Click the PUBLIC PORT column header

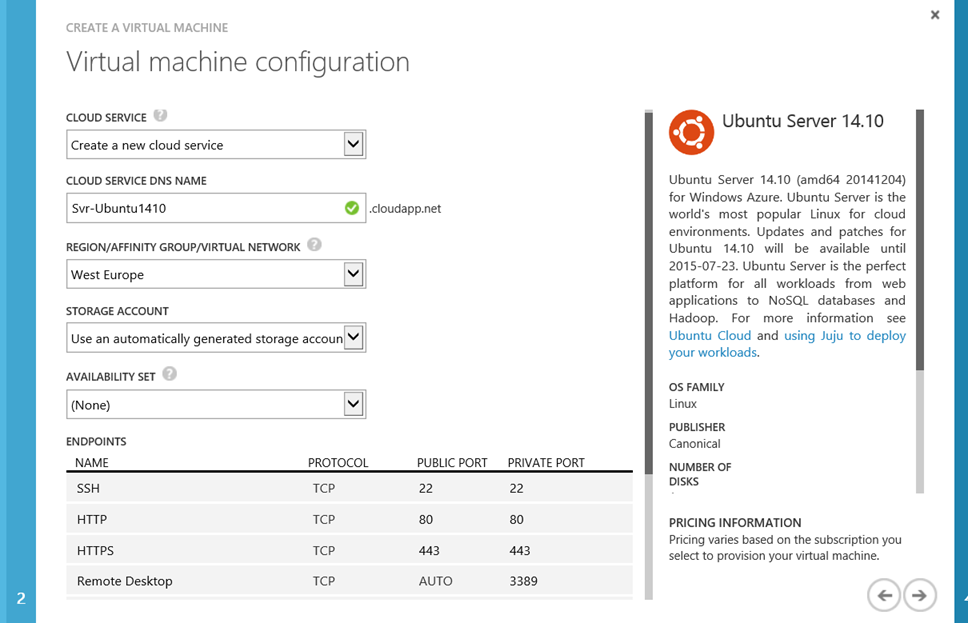(x=452, y=462)
